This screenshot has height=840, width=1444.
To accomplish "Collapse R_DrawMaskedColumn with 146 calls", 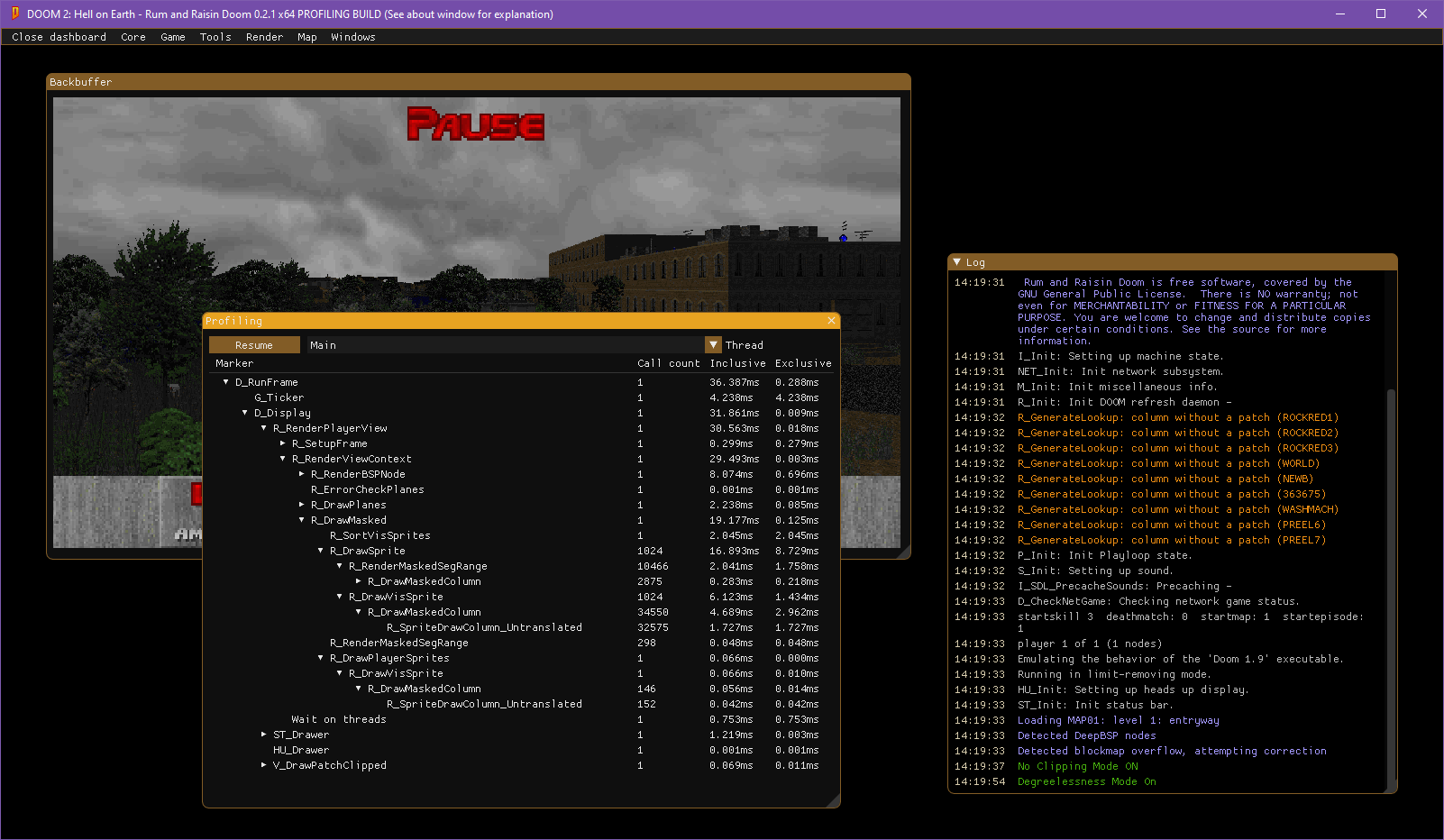I will pyautogui.click(x=358, y=689).
